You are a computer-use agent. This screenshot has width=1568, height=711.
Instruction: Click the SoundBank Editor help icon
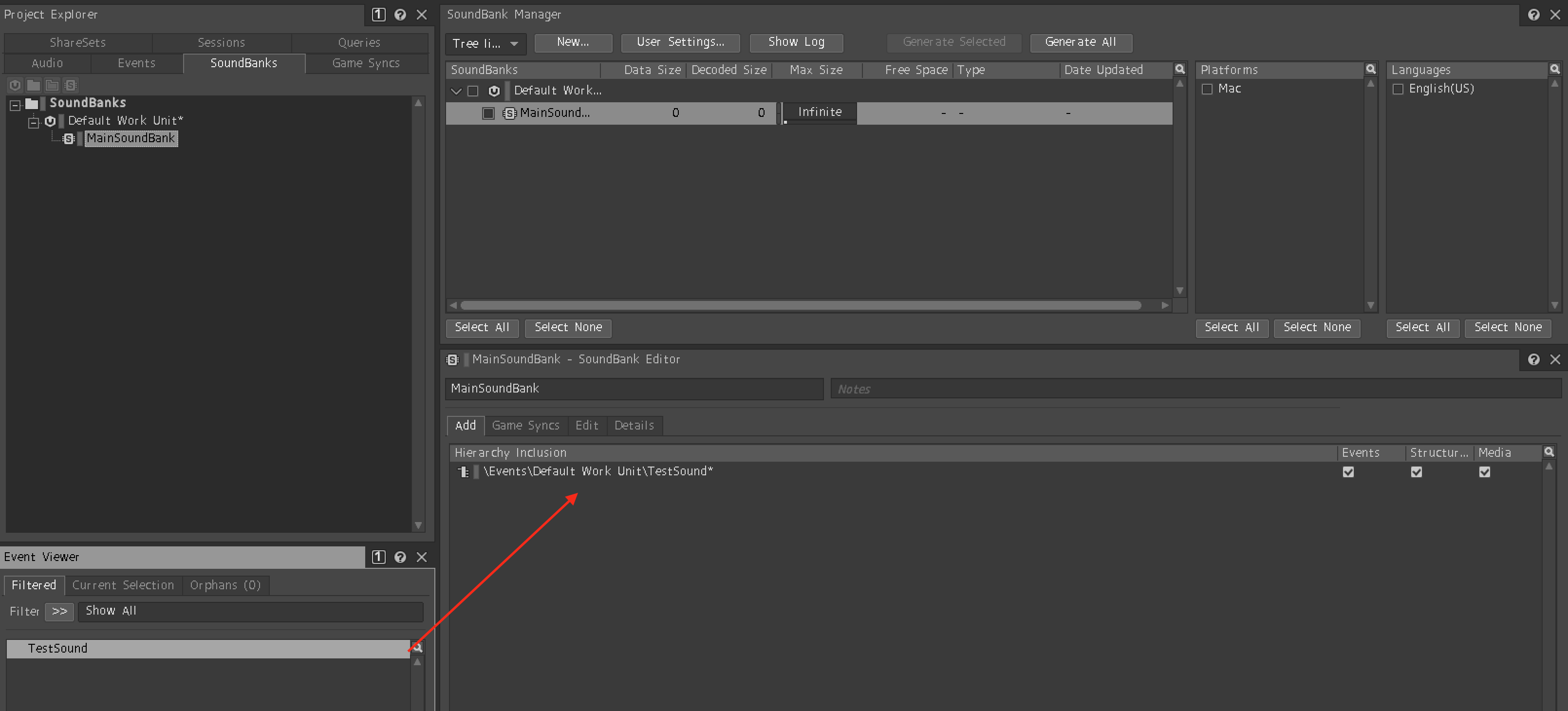point(1533,359)
